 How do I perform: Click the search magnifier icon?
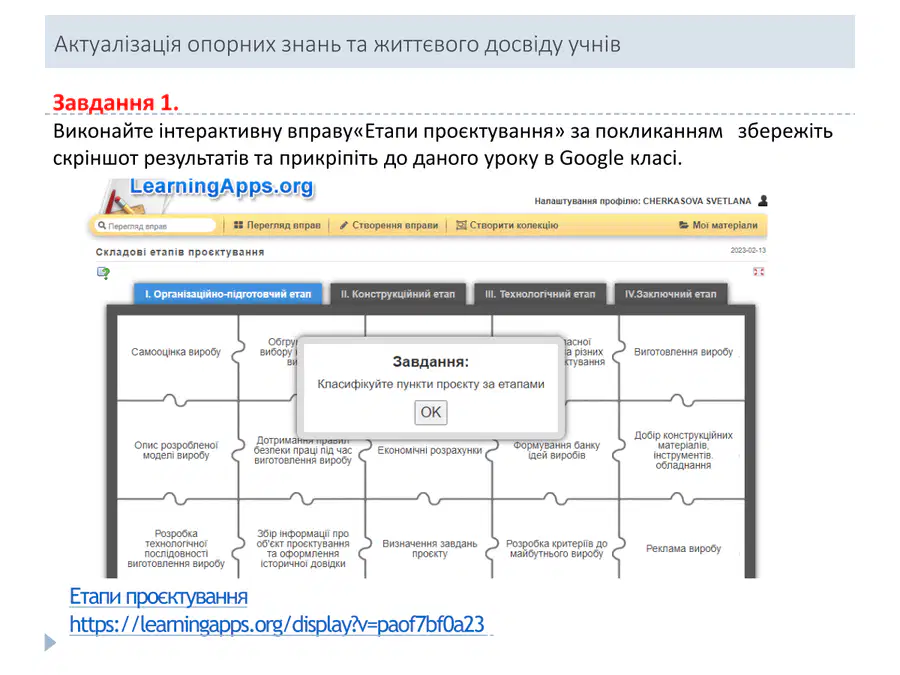pyautogui.click(x=102, y=226)
